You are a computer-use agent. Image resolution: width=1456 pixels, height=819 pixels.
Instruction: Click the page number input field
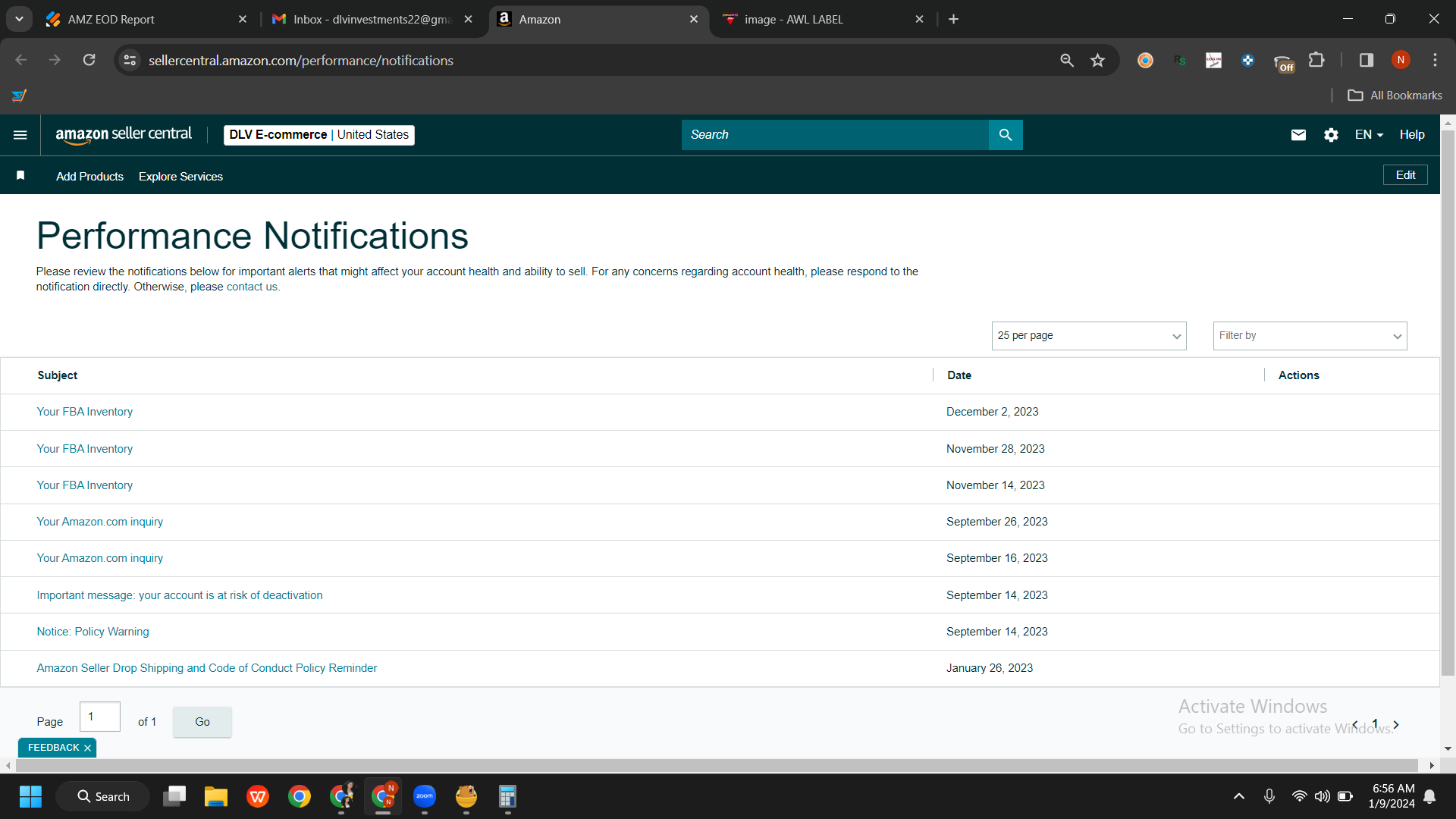point(100,717)
